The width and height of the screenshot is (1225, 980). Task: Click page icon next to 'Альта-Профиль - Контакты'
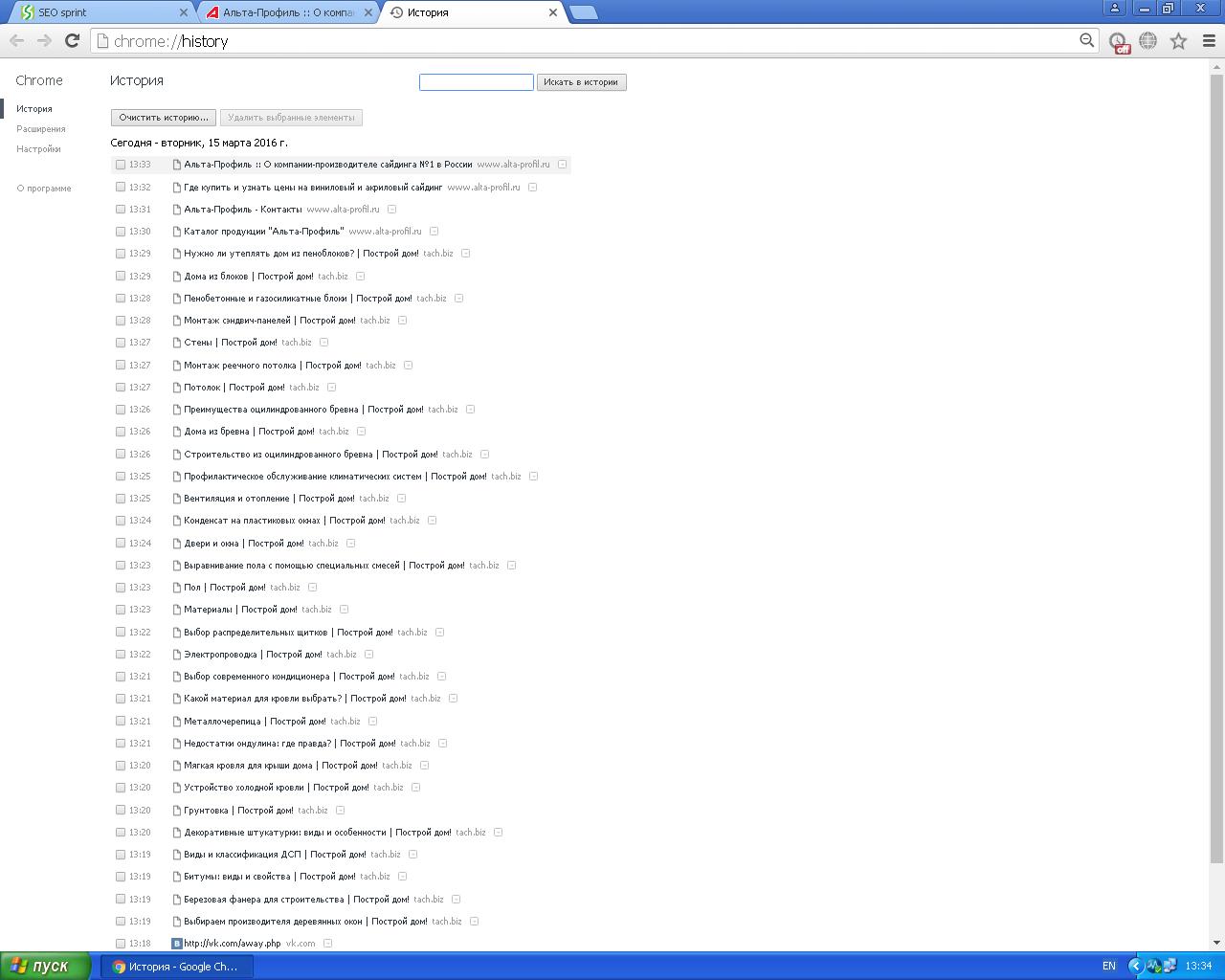tap(176, 209)
